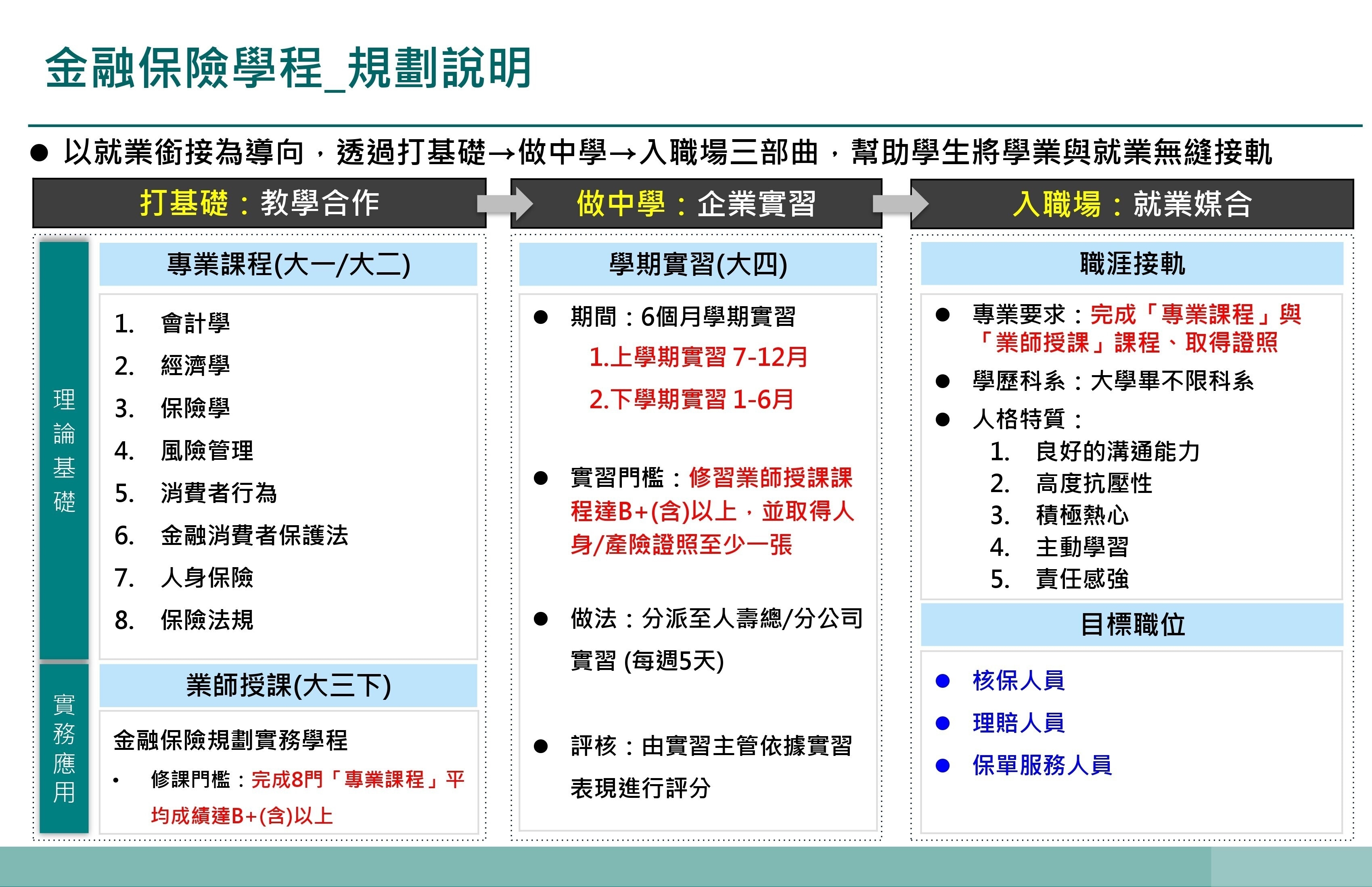
Task: Click the teal 實務應用 vertical sidebar
Action: click(x=64, y=749)
